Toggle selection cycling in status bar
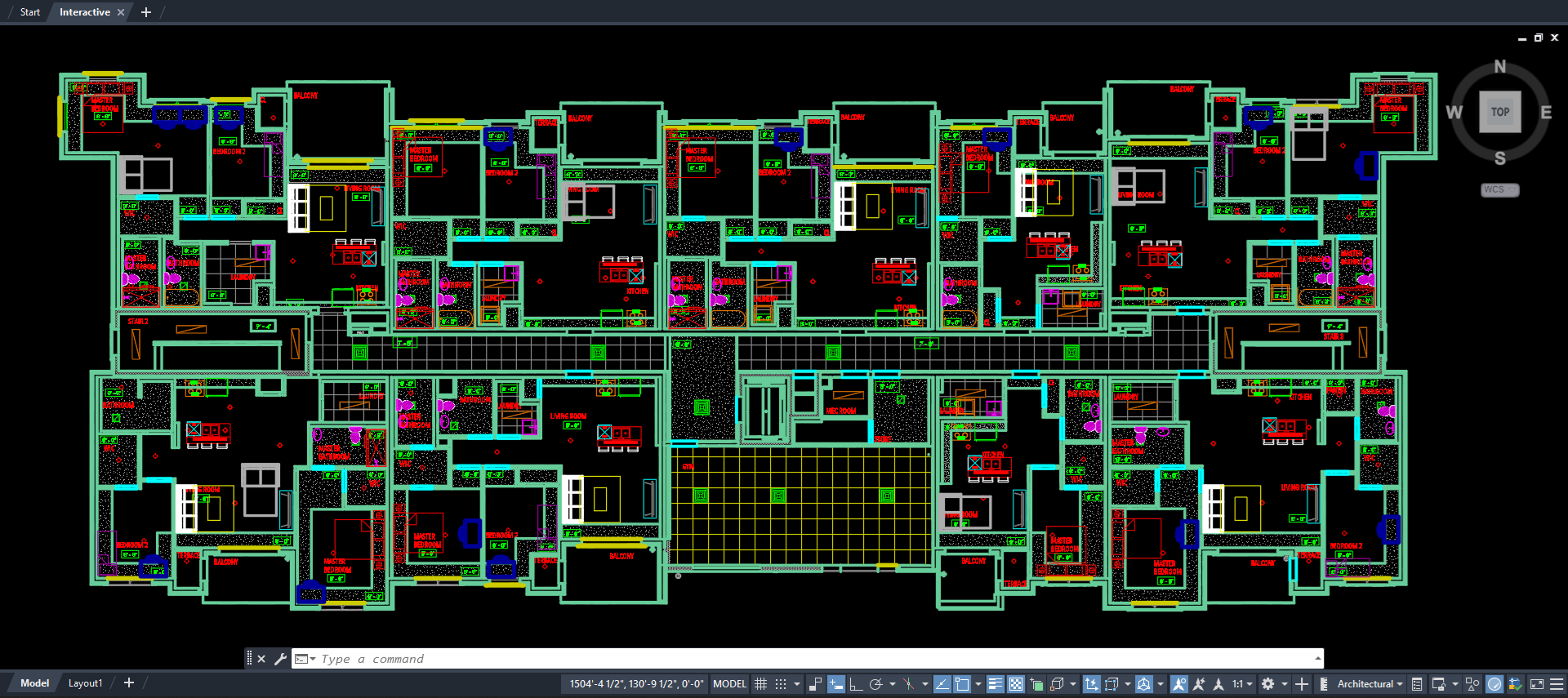This screenshot has height=698, width=1568. pyautogui.click(x=1036, y=684)
